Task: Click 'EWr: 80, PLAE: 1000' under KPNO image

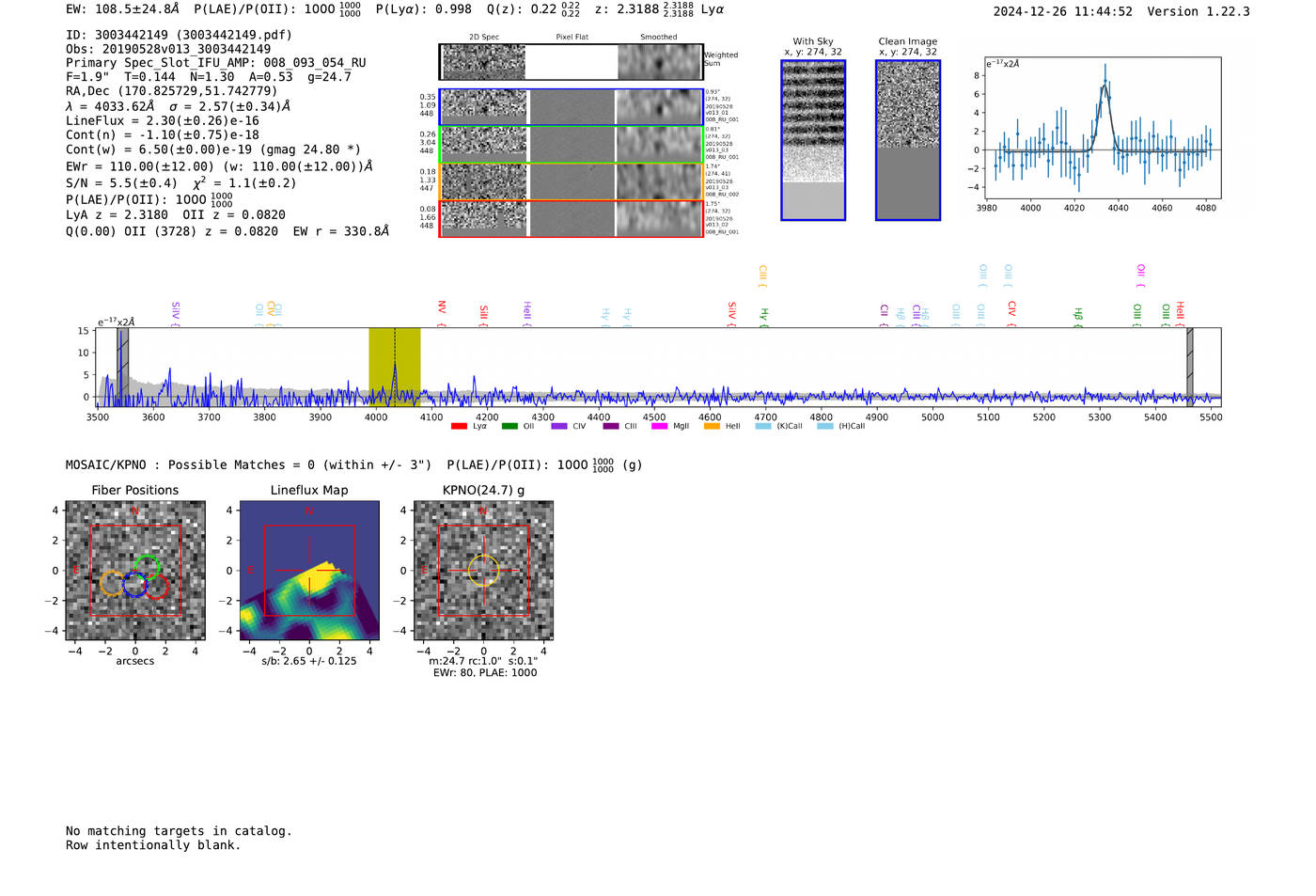Action: click(485, 673)
